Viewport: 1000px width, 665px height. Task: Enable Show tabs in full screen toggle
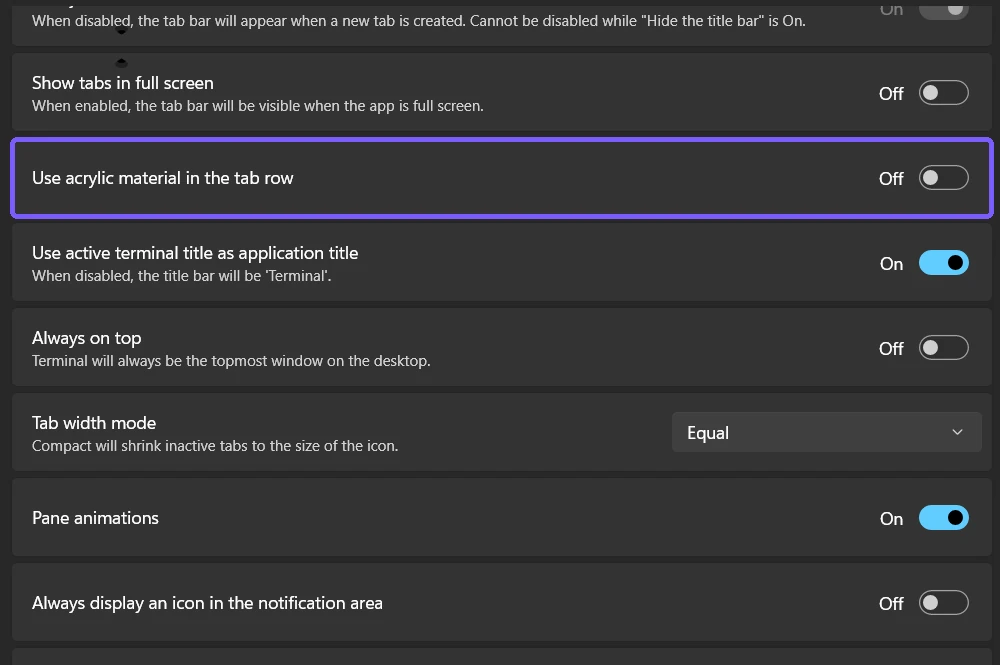point(943,93)
